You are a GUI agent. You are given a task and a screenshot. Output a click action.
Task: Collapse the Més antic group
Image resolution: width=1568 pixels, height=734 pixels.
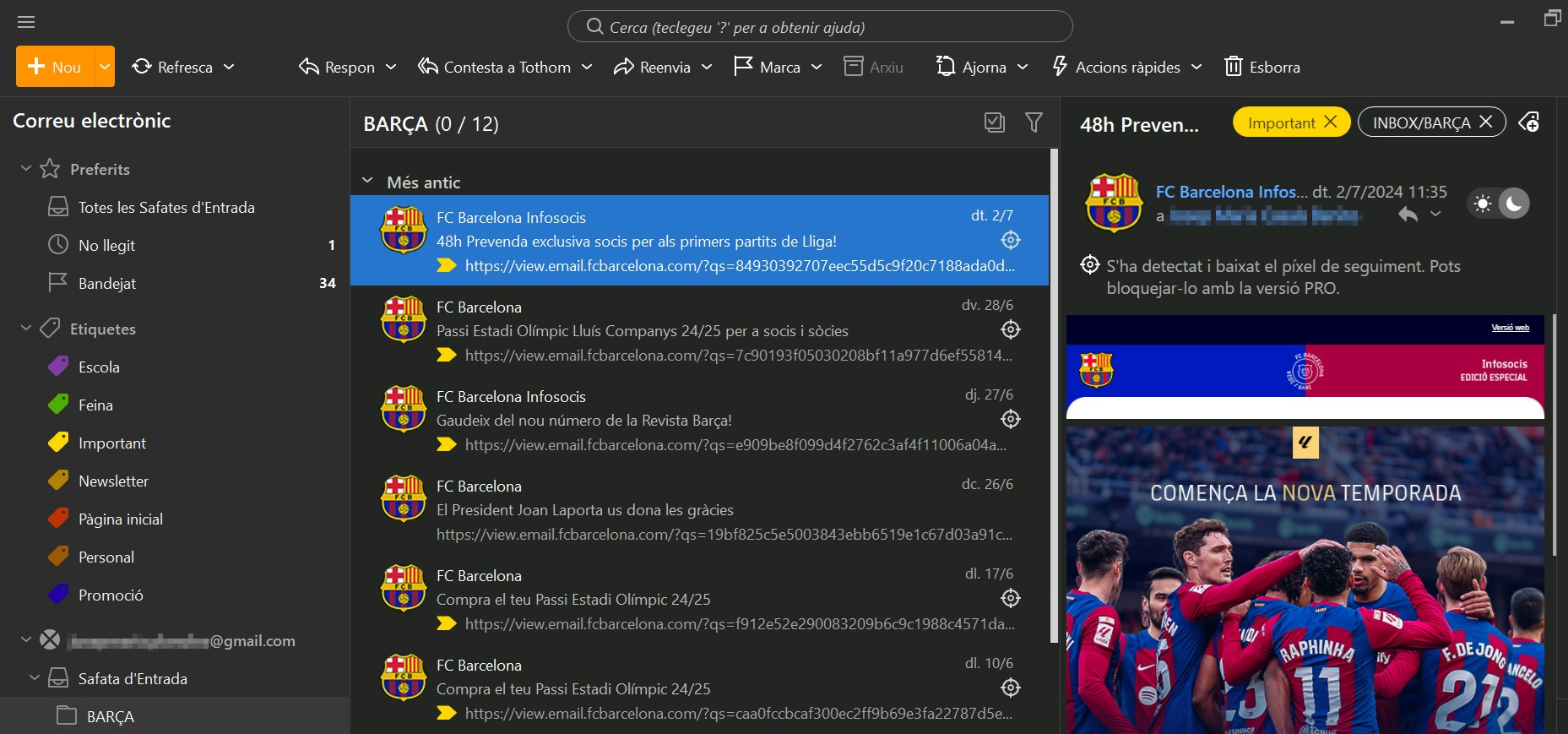click(367, 182)
